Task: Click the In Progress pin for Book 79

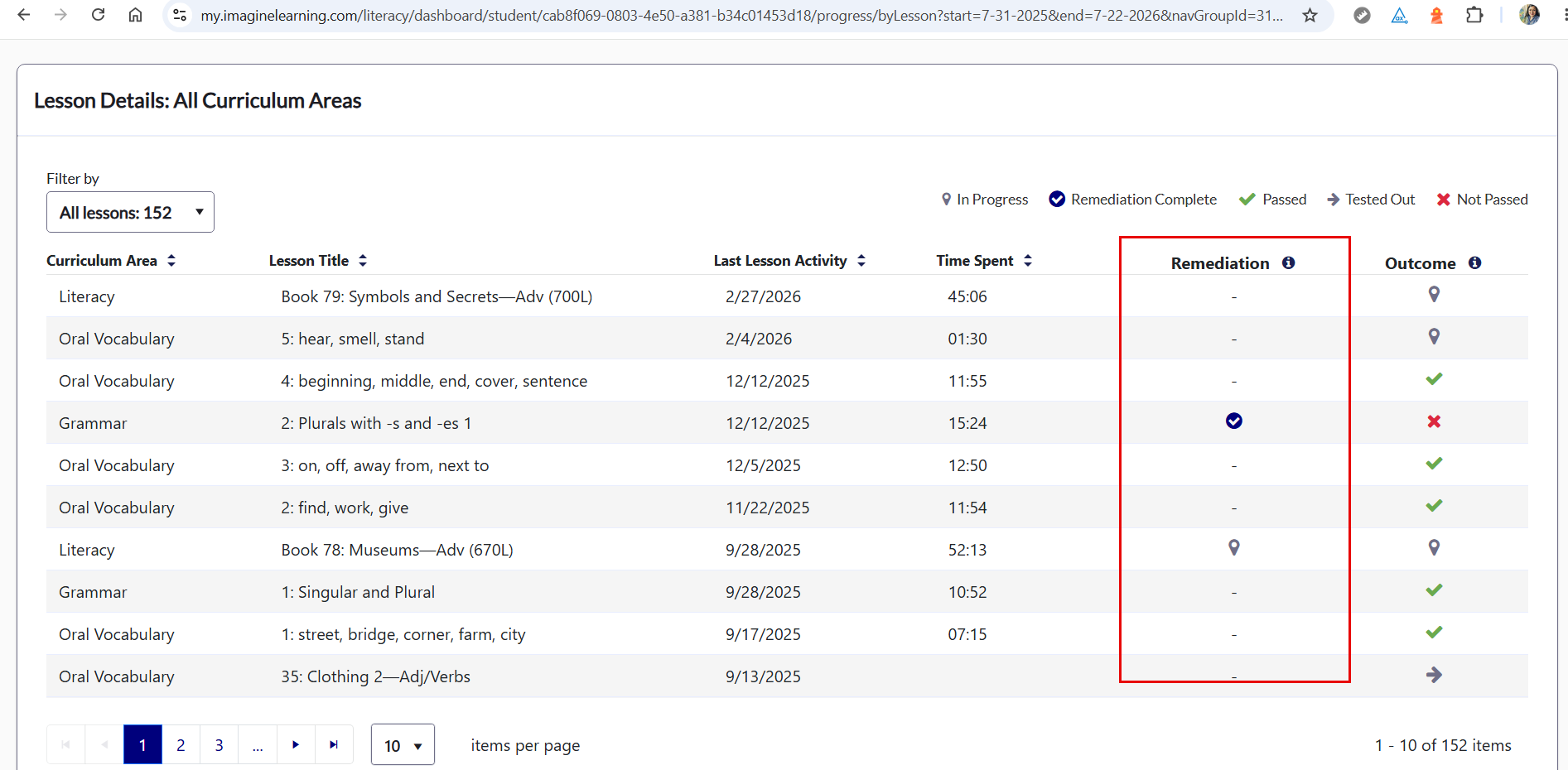Action: click(1434, 294)
